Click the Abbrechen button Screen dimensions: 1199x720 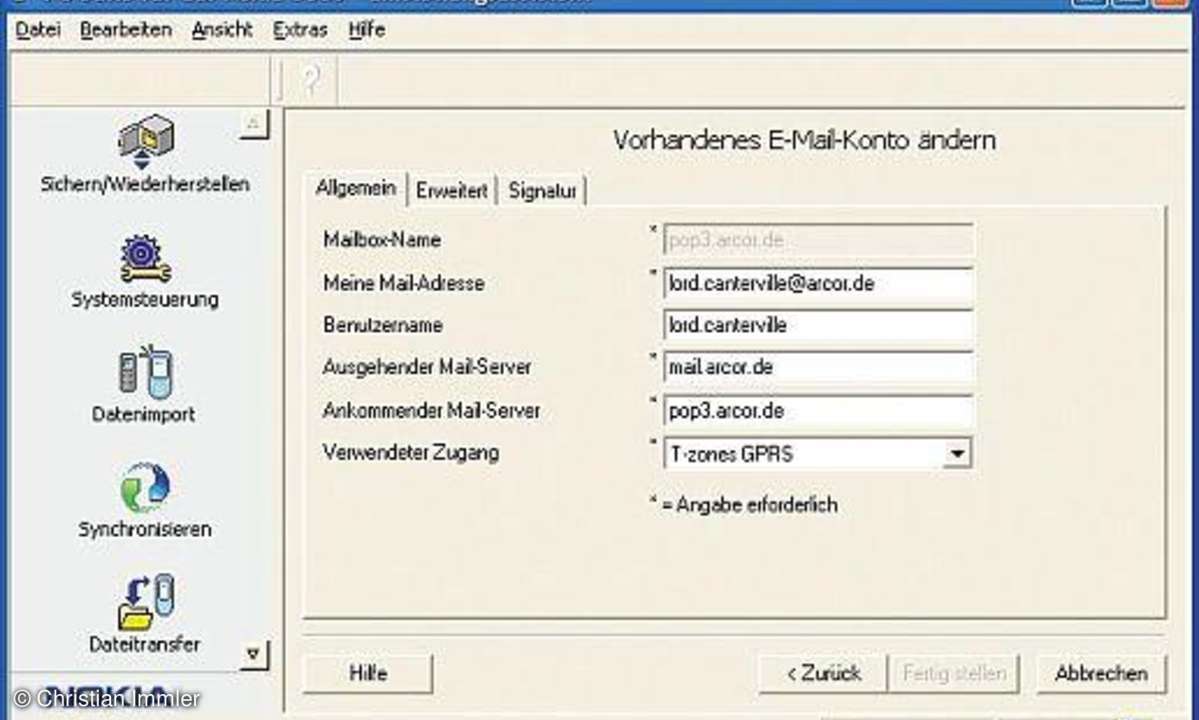coord(1101,673)
